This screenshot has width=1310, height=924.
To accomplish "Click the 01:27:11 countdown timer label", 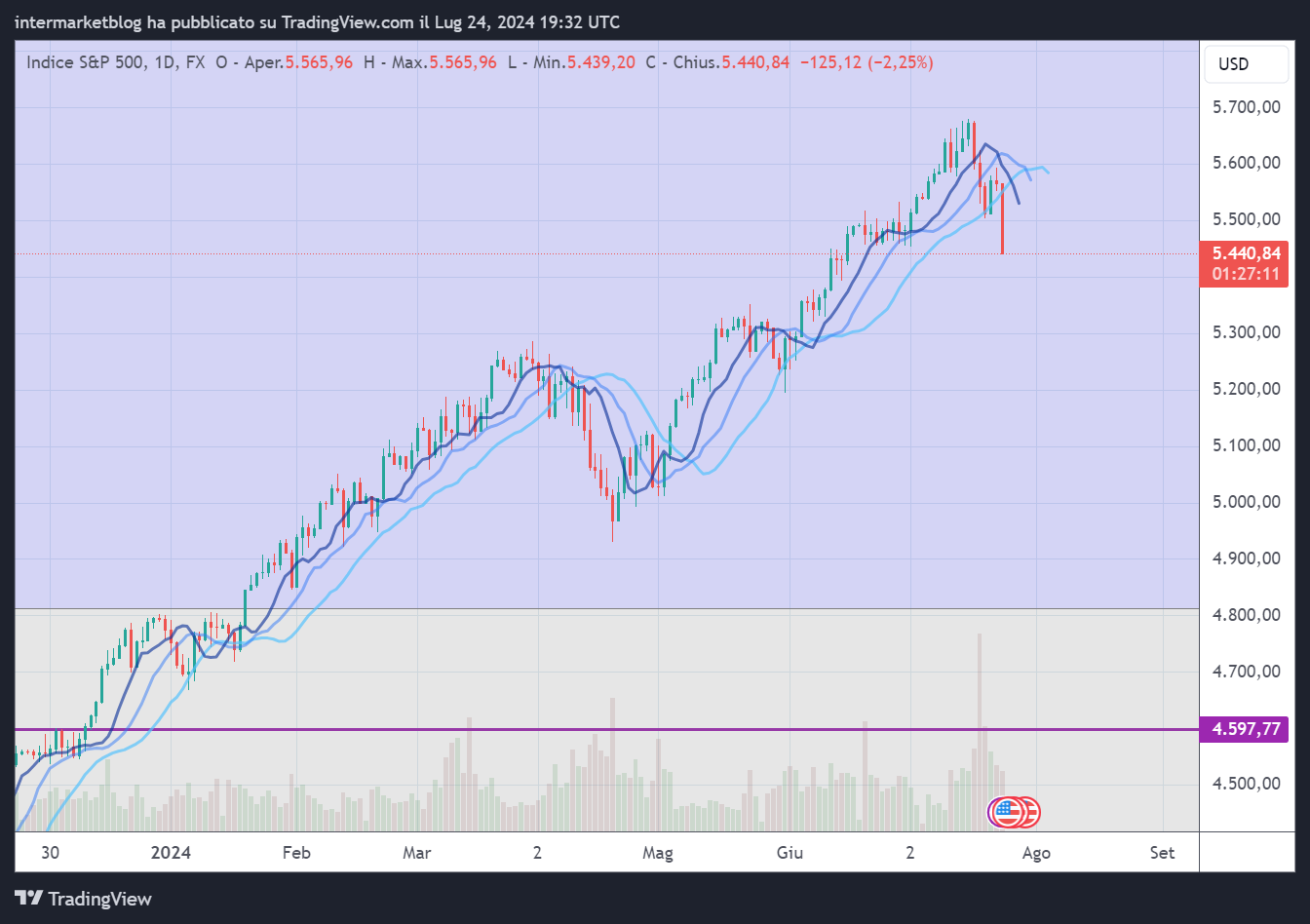I will click(1246, 275).
